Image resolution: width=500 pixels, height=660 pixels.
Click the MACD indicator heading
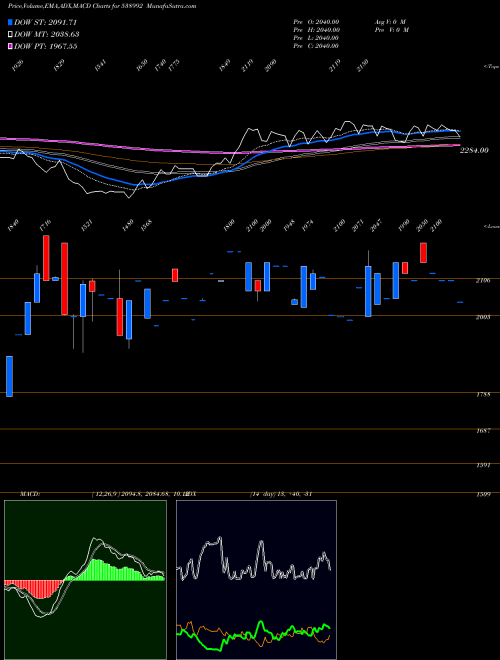pyautogui.click(x=29, y=494)
